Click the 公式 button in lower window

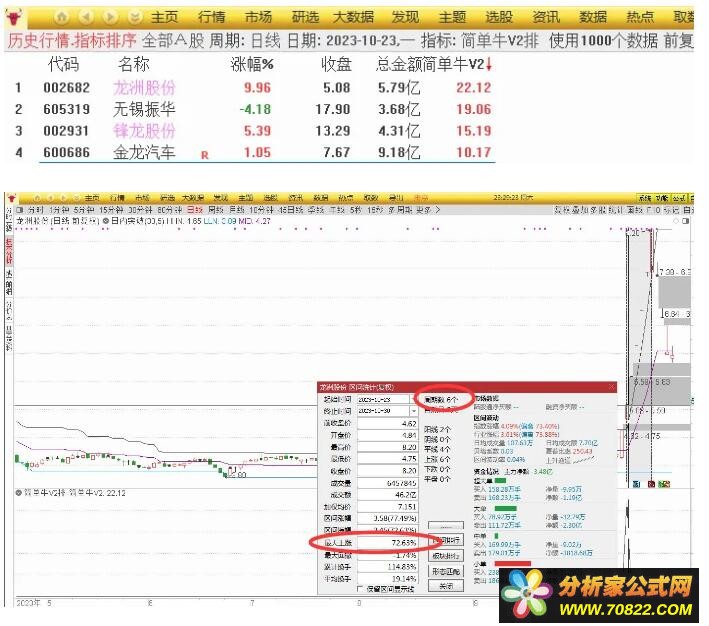tap(679, 198)
